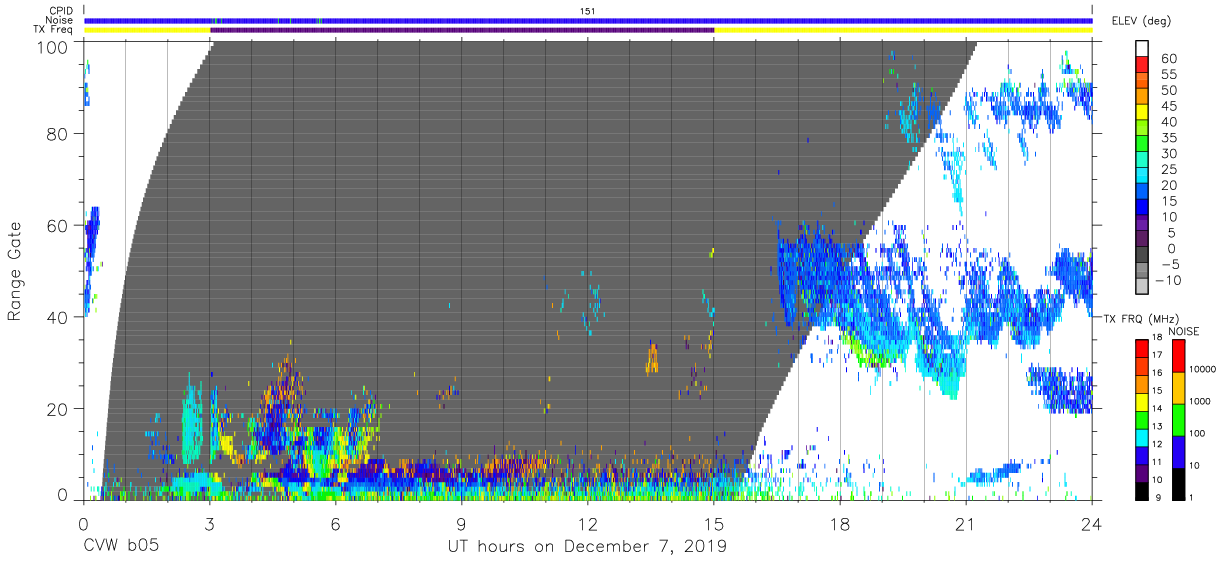The image size is (1228, 567).
Task: Click the '45' label on ELEV colorbar
Action: [x=1168, y=106]
